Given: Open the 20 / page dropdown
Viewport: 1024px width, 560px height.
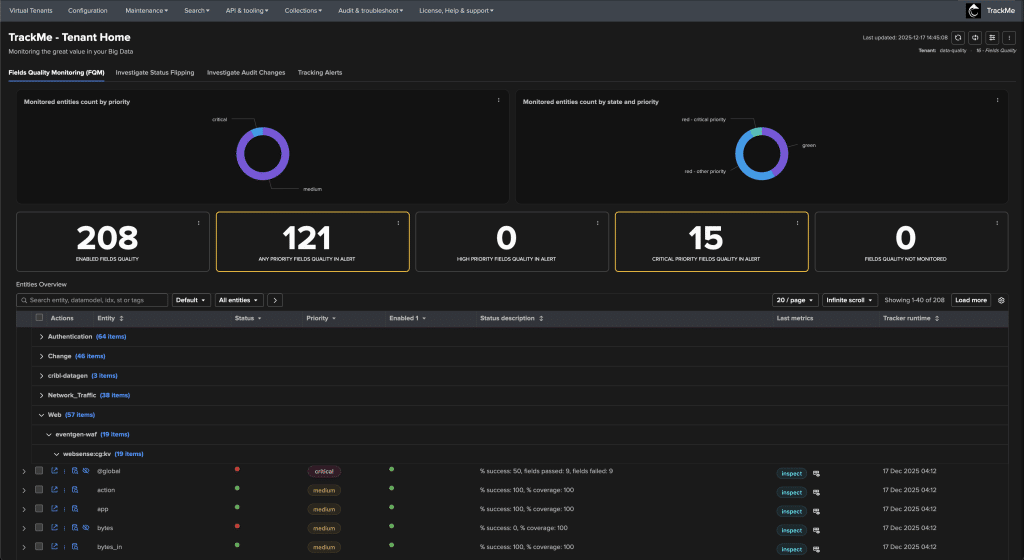Looking at the screenshot, I should tap(795, 300).
